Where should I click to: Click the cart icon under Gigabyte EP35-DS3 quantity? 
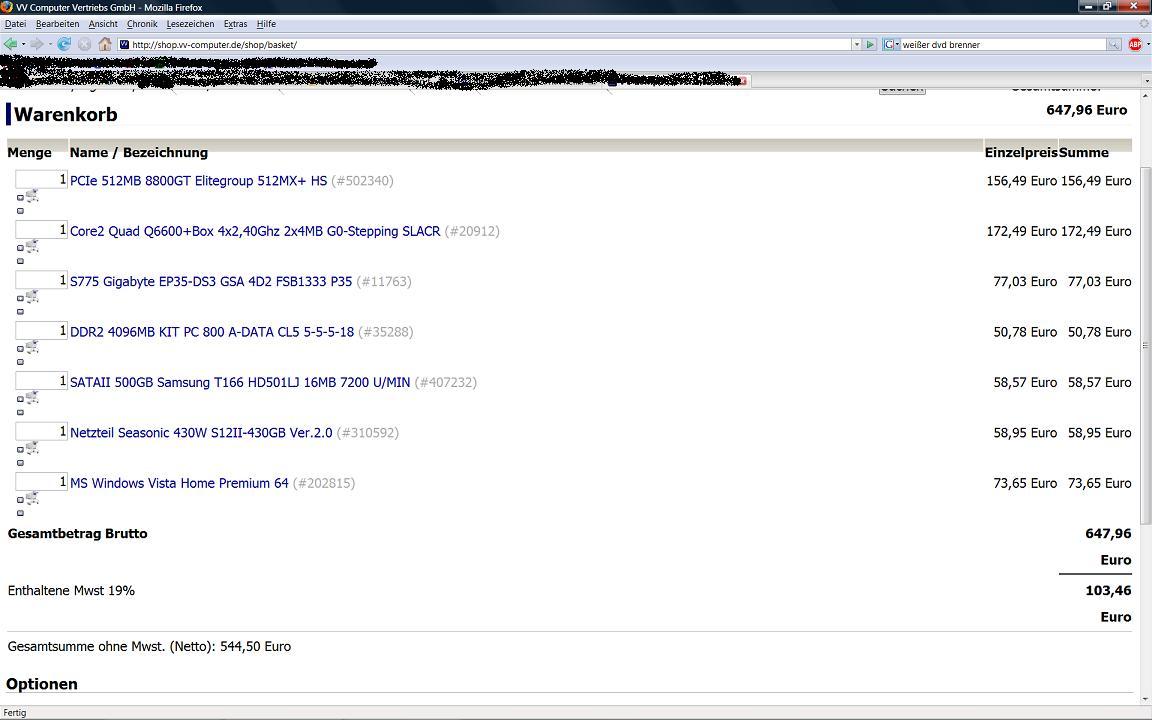click(32, 296)
